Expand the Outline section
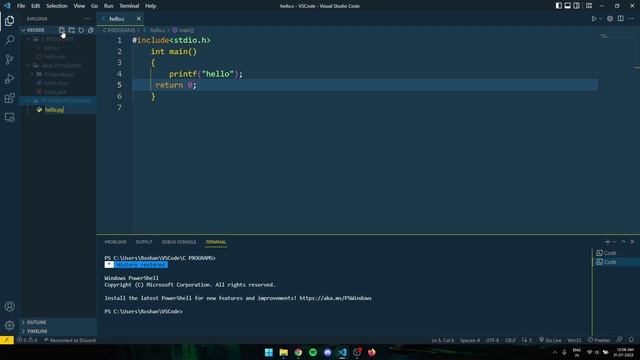The height and width of the screenshot is (360, 640). point(58,322)
